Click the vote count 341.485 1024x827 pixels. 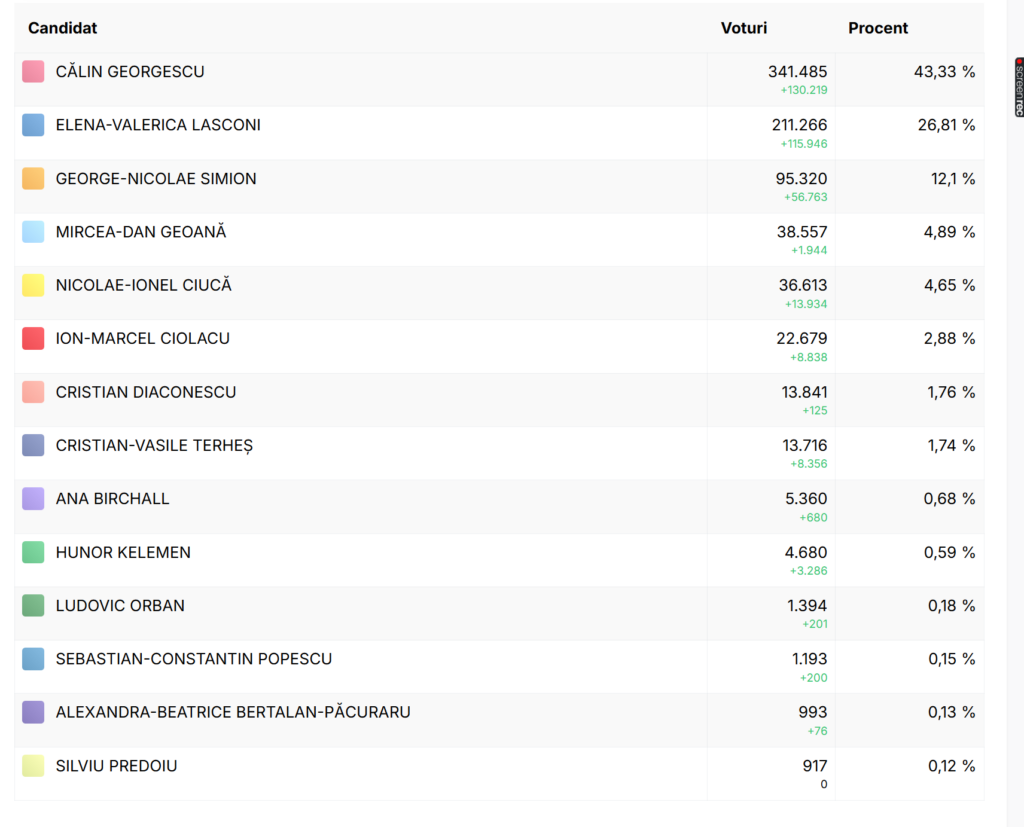[x=797, y=71]
